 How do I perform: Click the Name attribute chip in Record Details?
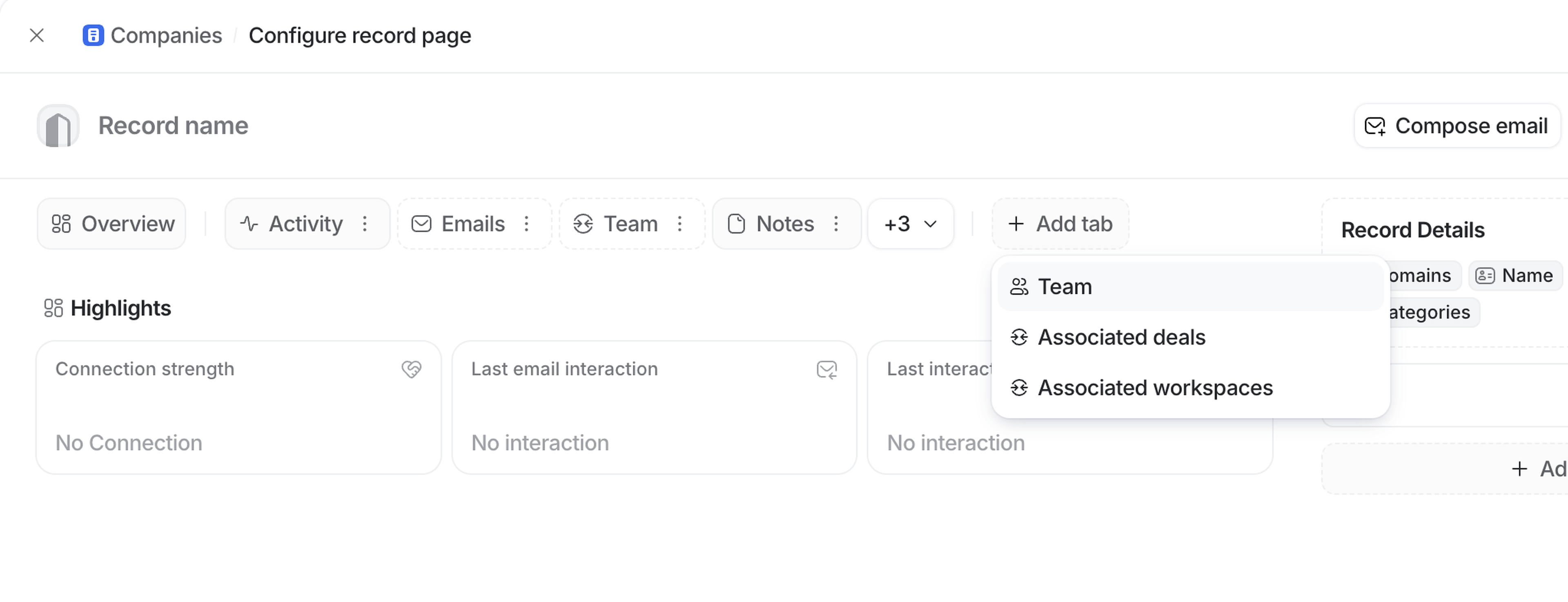click(x=1515, y=276)
